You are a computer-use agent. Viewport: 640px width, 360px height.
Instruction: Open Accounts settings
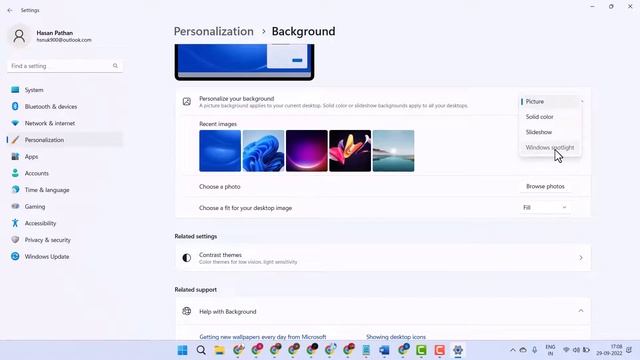click(65, 173)
